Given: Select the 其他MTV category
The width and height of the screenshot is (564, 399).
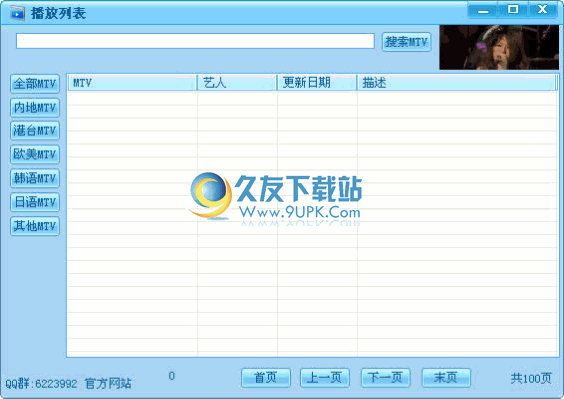Looking at the screenshot, I should tap(35, 226).
